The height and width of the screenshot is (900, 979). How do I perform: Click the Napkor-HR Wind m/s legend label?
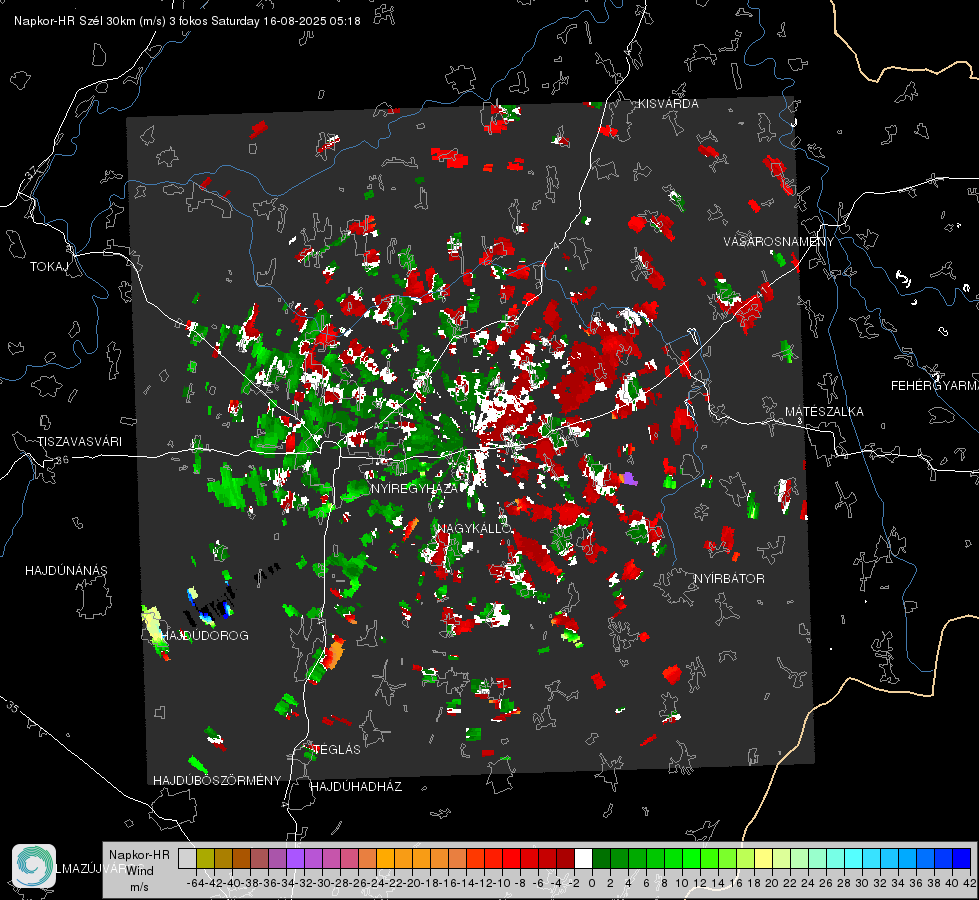[x=139, y=871]
